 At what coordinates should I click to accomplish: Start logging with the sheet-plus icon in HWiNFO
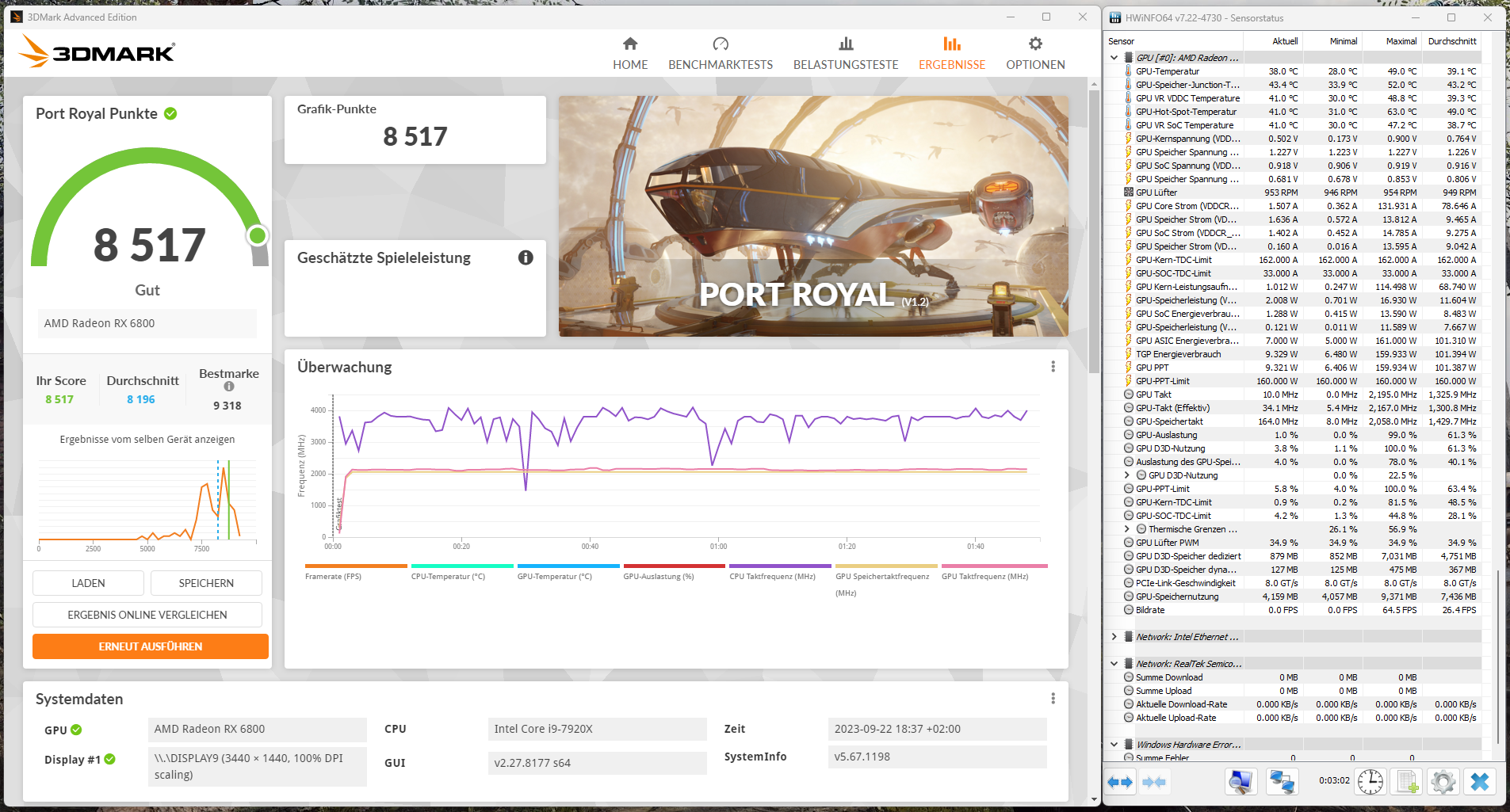point(1407,782)
